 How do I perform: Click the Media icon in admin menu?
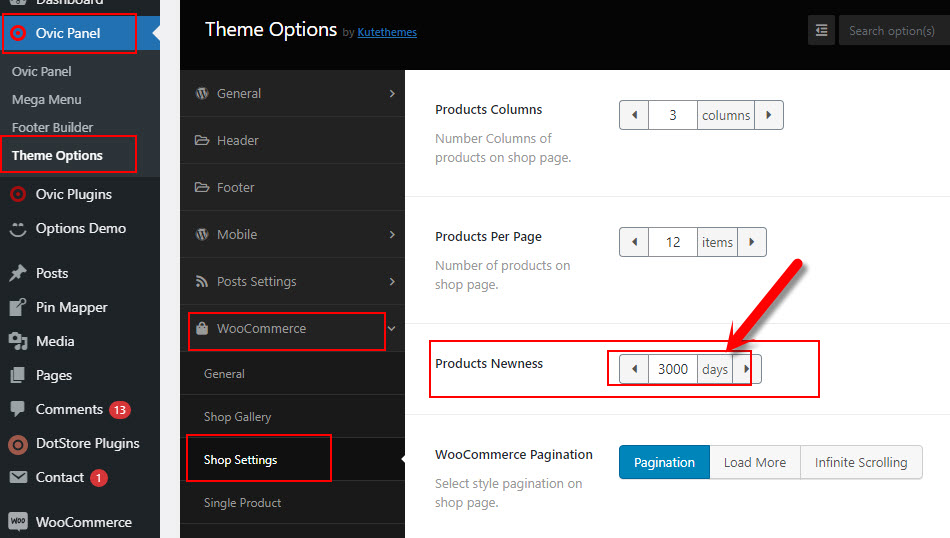(x=18, y=341)
